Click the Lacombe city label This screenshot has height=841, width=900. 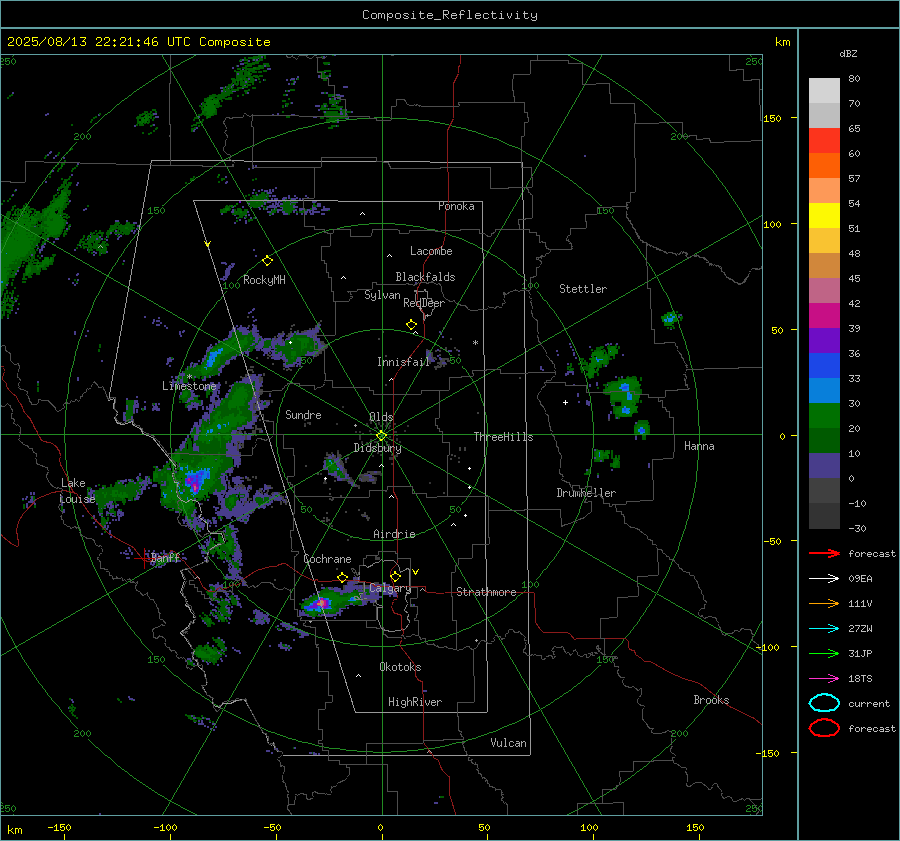point(431,251)
